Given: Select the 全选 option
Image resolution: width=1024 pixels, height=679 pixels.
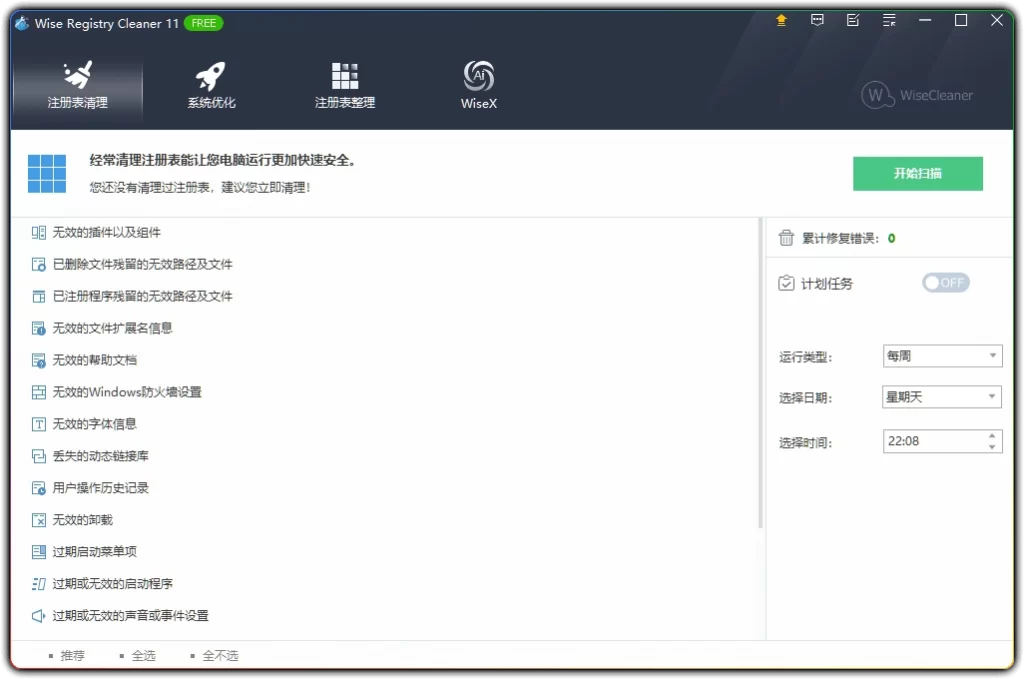Looking at the screenshot, I should [x=143, y=655].
